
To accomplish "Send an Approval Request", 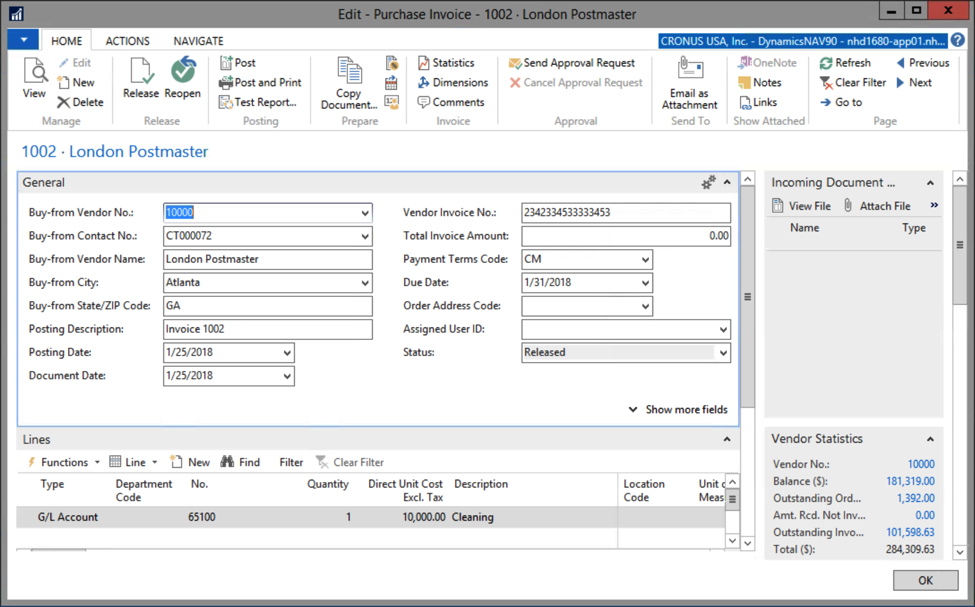I will tap(572, 63).
